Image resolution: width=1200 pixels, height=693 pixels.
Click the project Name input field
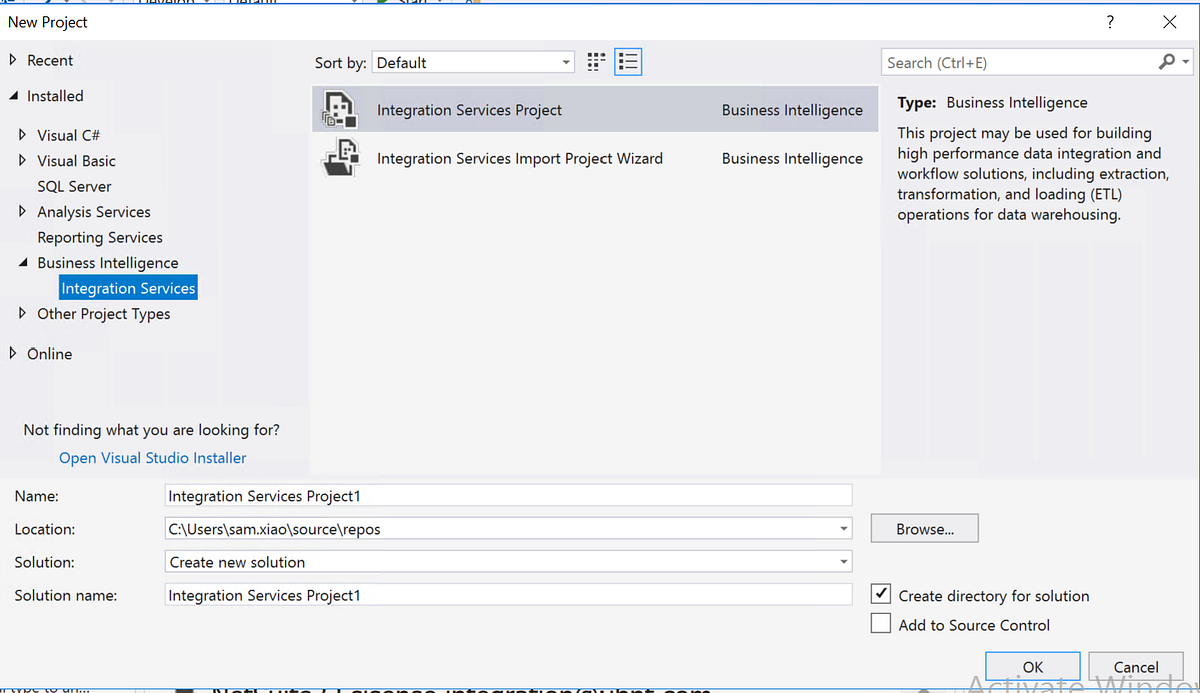coord(500,495)
